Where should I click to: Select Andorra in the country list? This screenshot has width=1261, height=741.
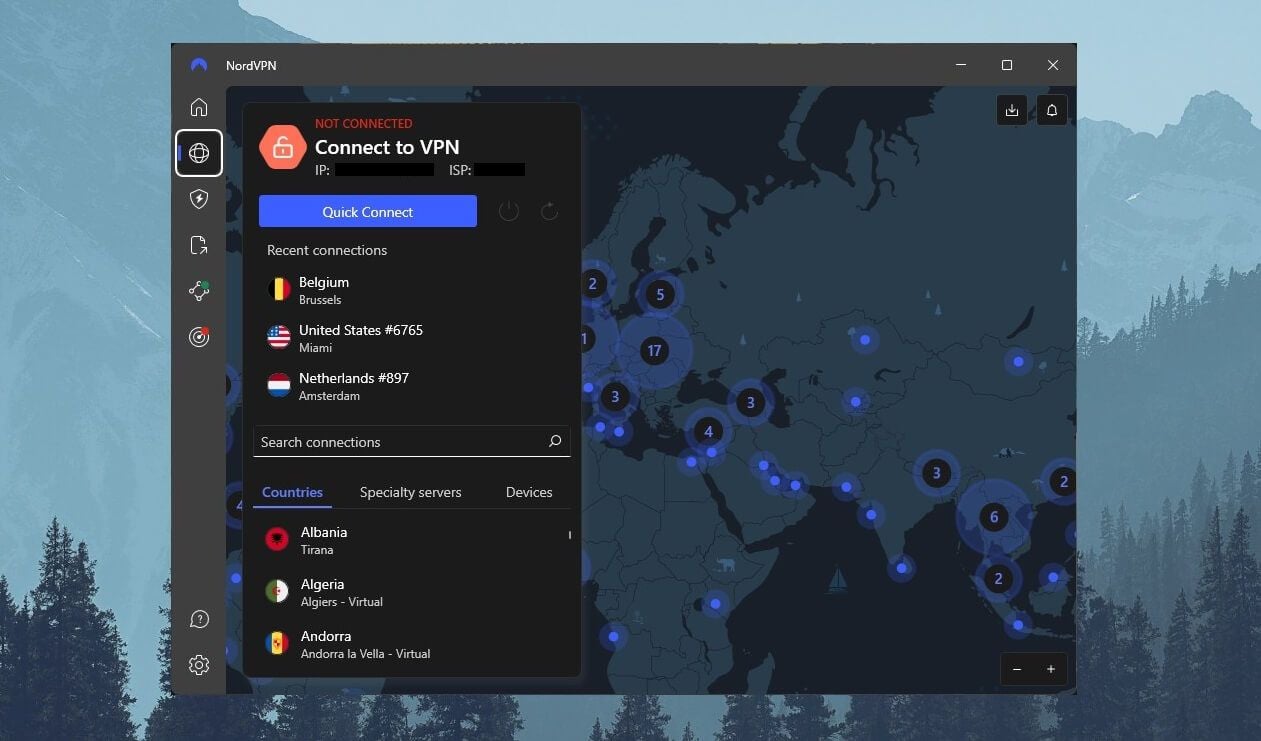tap(412, 644)
